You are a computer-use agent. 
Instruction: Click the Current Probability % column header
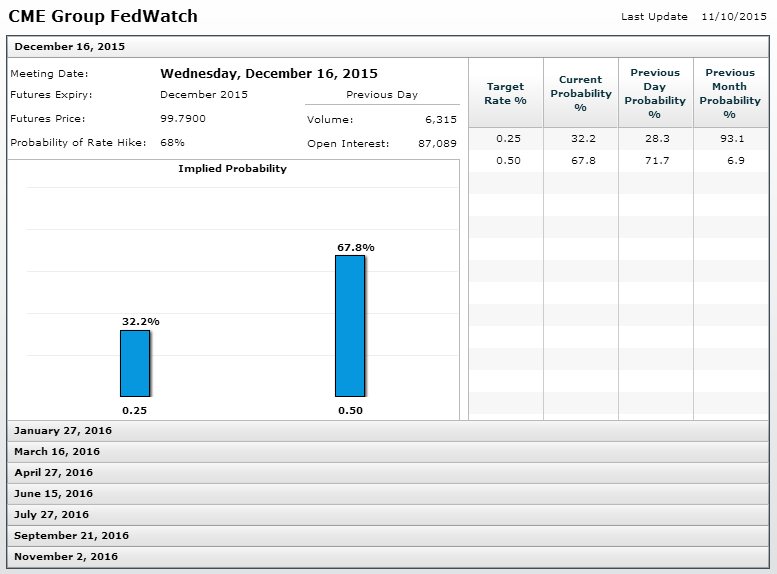point(581,93)
